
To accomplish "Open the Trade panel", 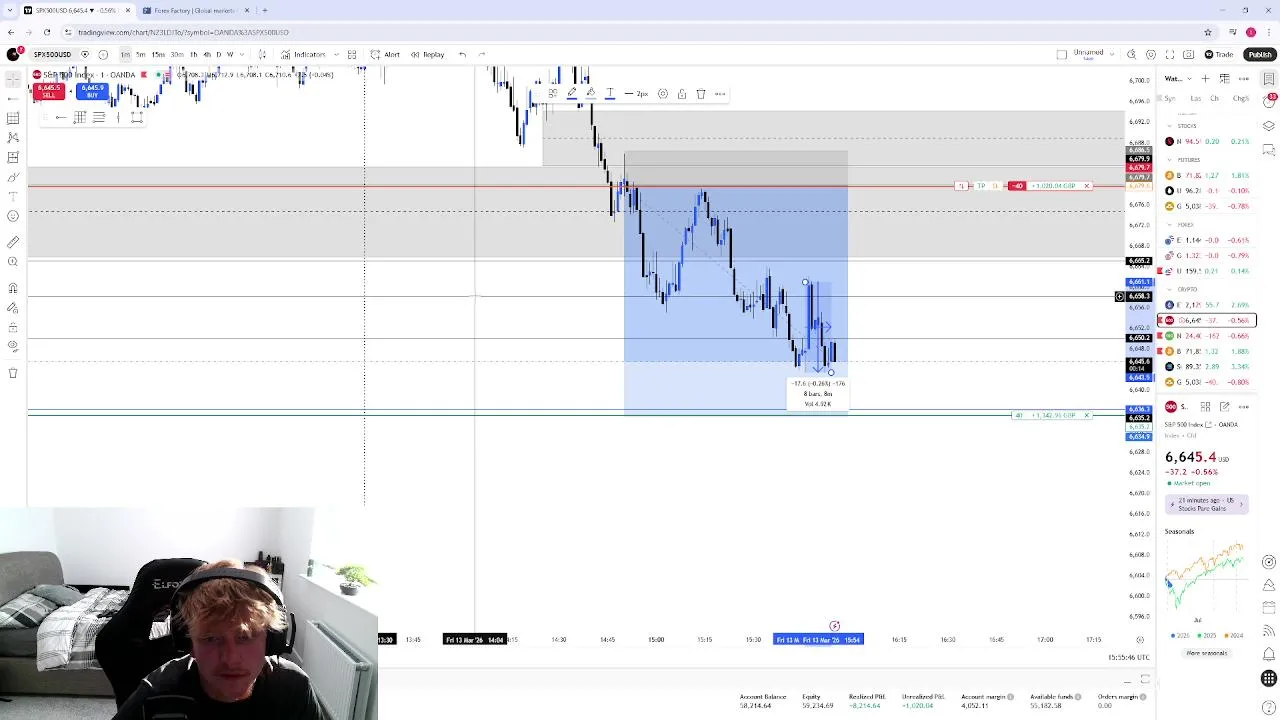I will tap(1219, 54).
